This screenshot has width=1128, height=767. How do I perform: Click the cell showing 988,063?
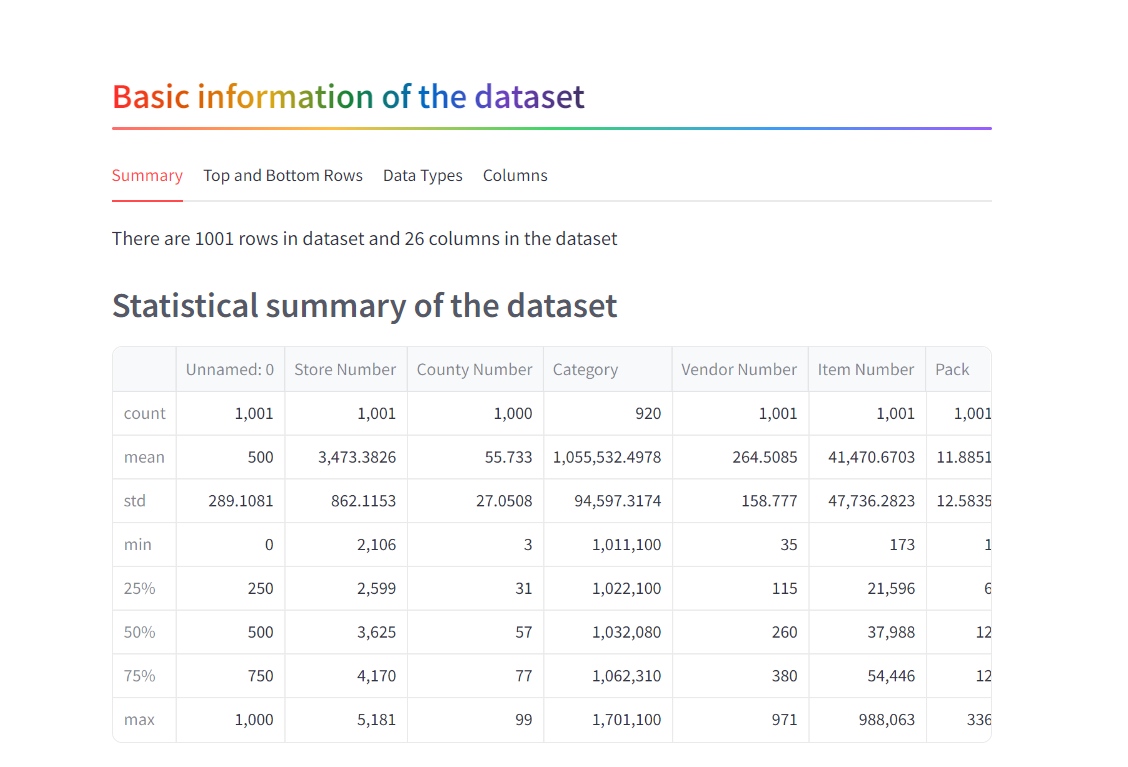click(x=886, y=719)
